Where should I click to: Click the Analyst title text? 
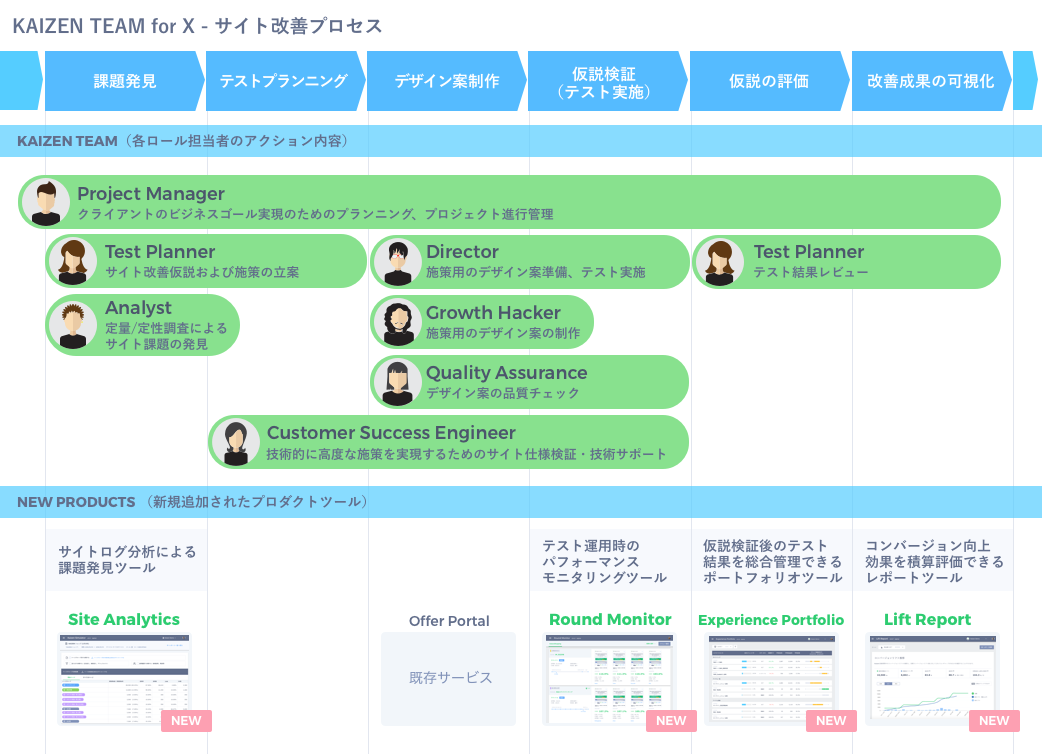[138, 308]
